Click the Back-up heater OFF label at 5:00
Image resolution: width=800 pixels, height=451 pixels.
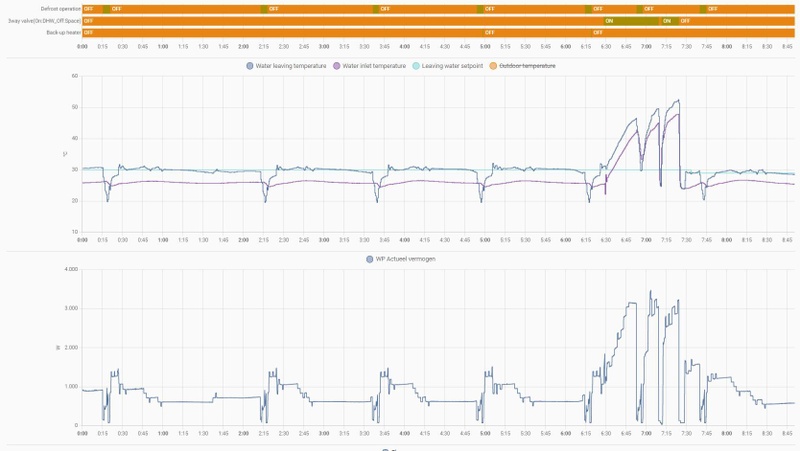(490, 33)
